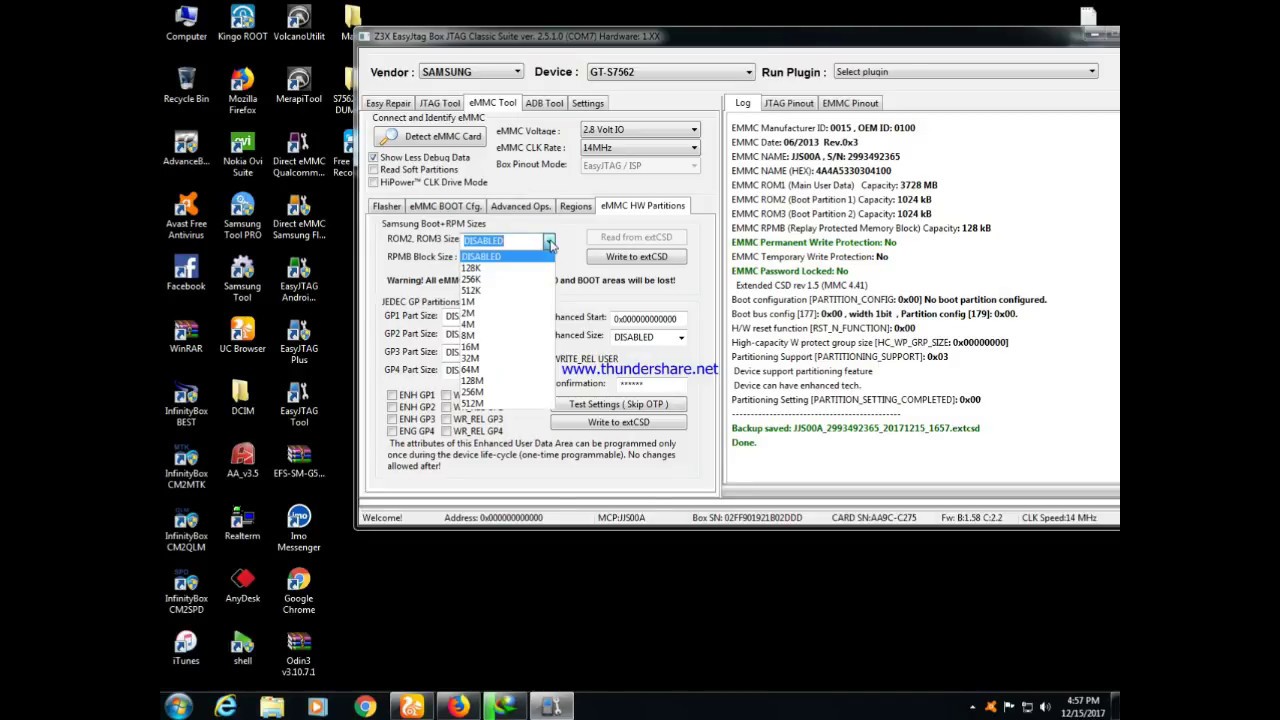Switch to the ADB Tool tab
Image resolution: width=1280 pixels, height=720 pixels.
(544, 104)
